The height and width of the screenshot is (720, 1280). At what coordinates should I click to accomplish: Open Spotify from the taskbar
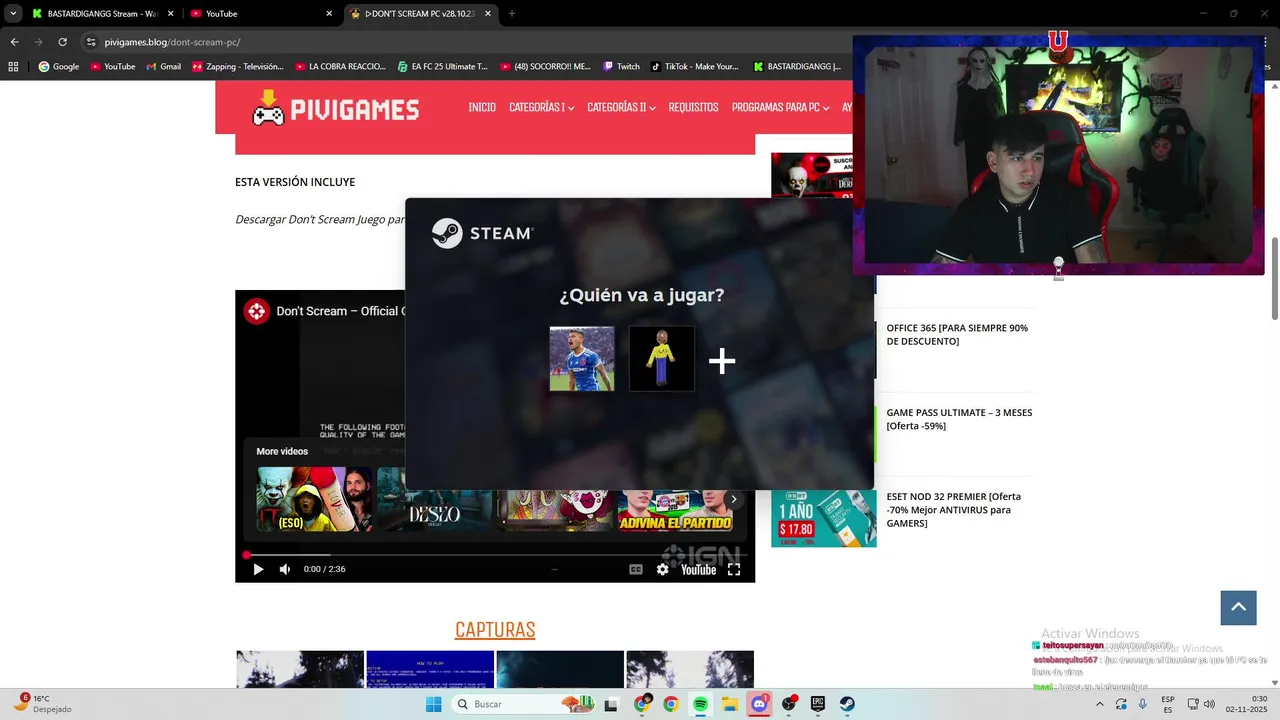(x=700, y=704)
